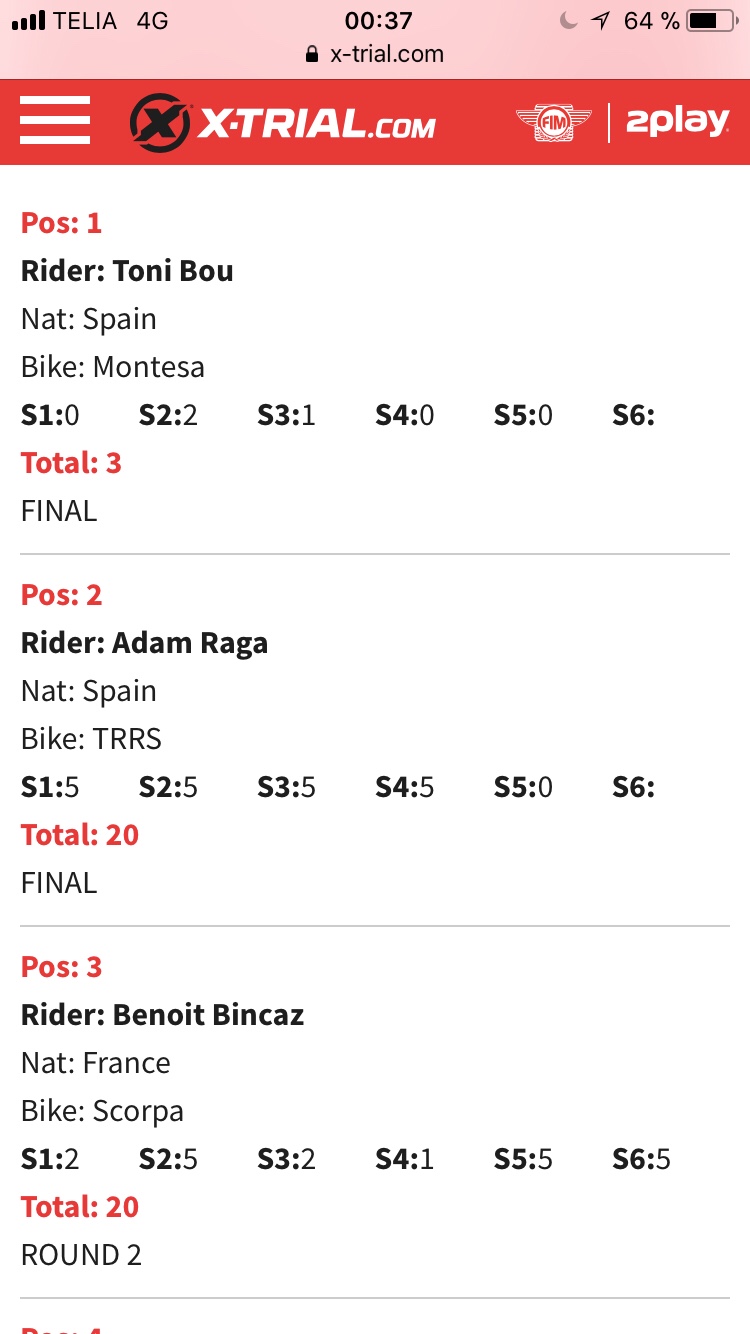Tap Toni Bou's Total: 3 score
This screenshot has width=750, height=1334.
[x=71, y=463]
